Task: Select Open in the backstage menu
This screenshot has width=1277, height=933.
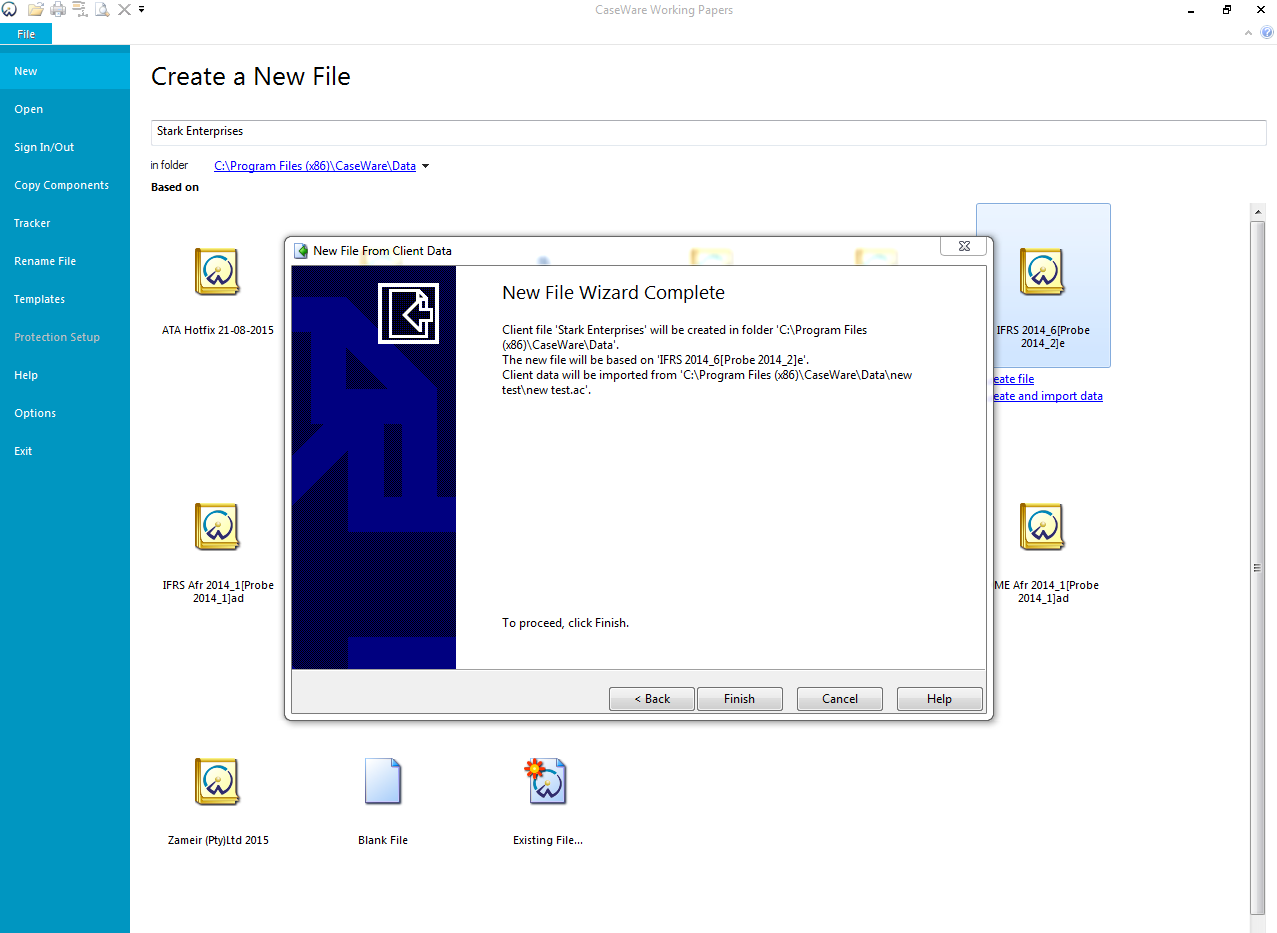Action: tap(65, 109)
